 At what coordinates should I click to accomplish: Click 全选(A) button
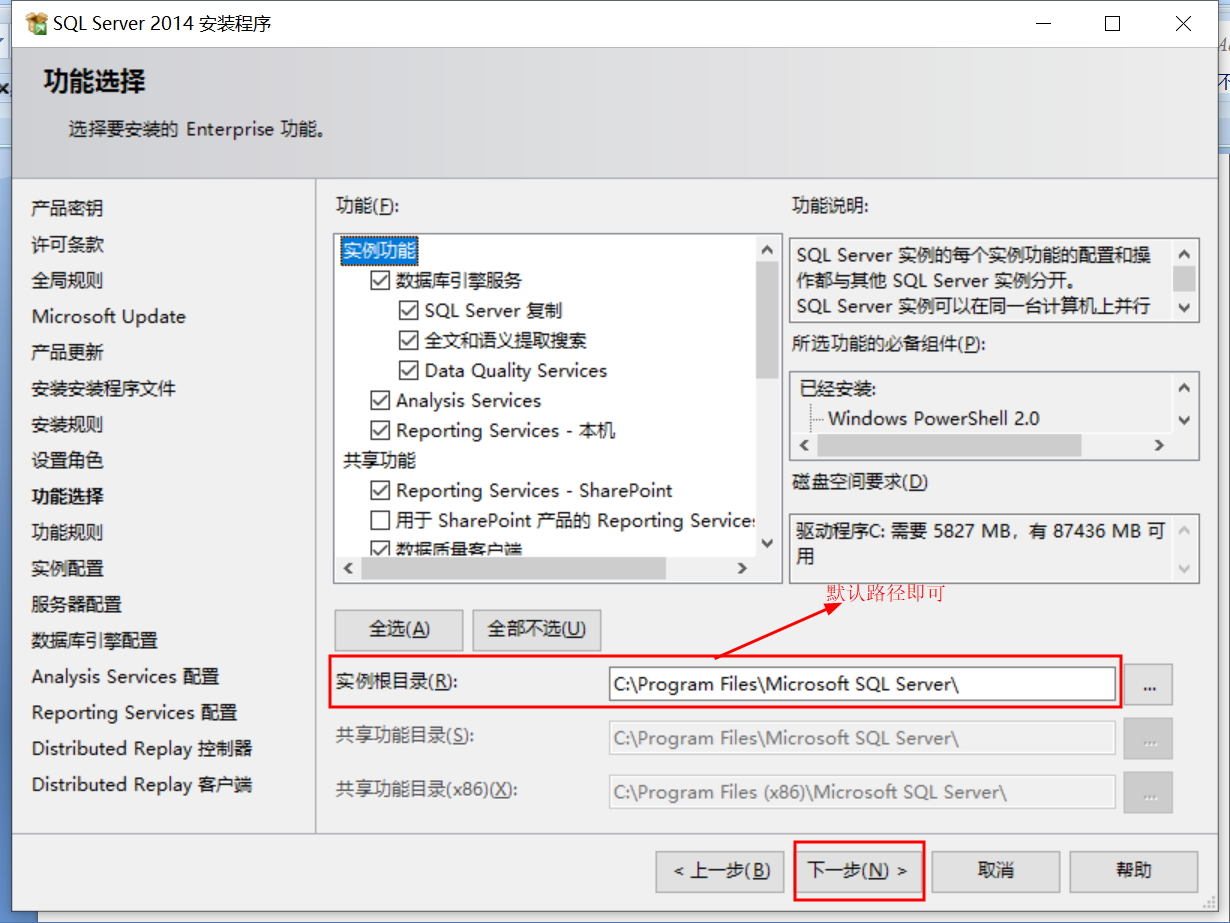(399, 630)
